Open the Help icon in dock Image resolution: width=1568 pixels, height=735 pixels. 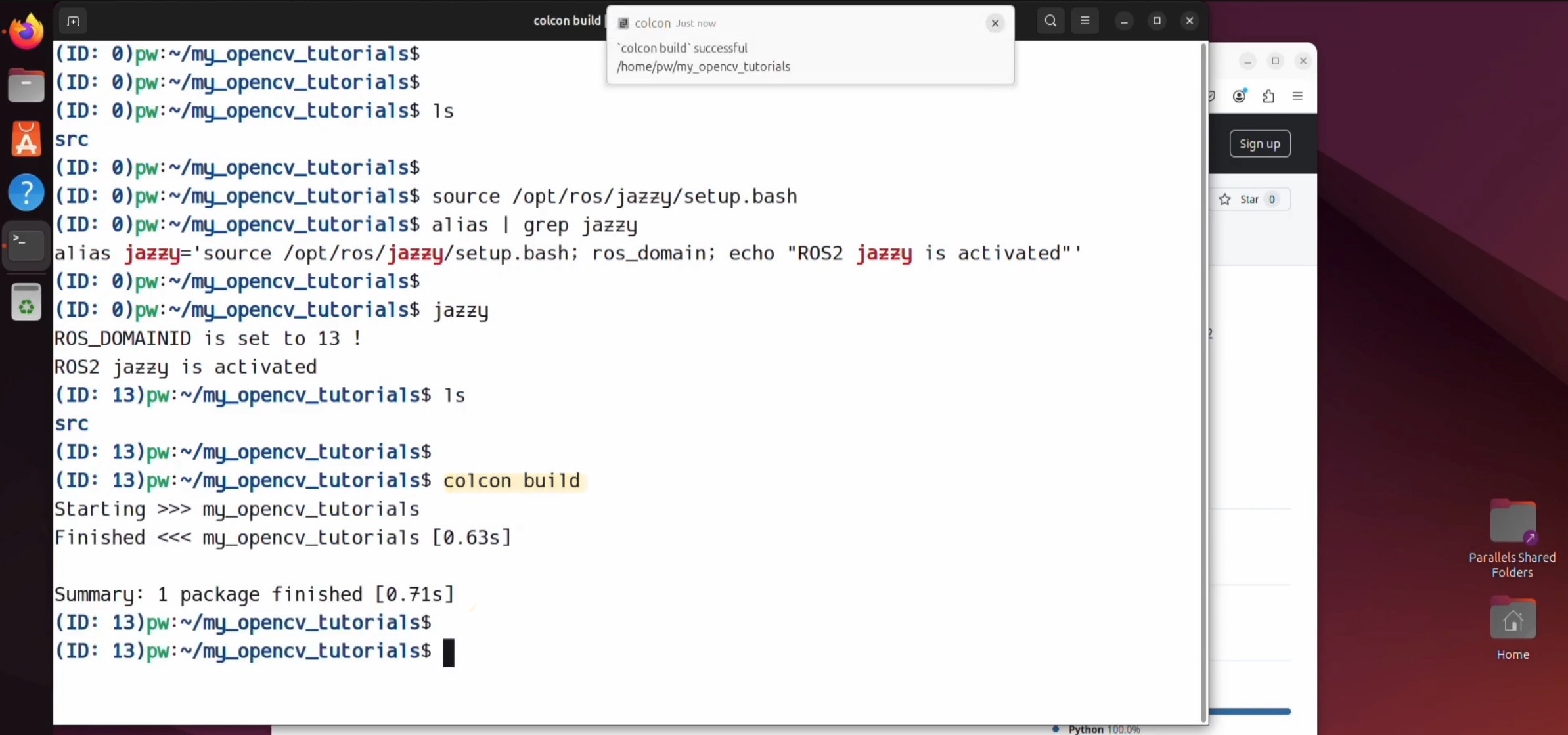[x=26, y=192]
